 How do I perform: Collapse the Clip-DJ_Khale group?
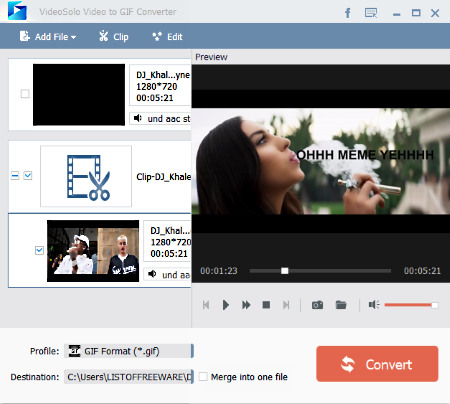point(15,175)
